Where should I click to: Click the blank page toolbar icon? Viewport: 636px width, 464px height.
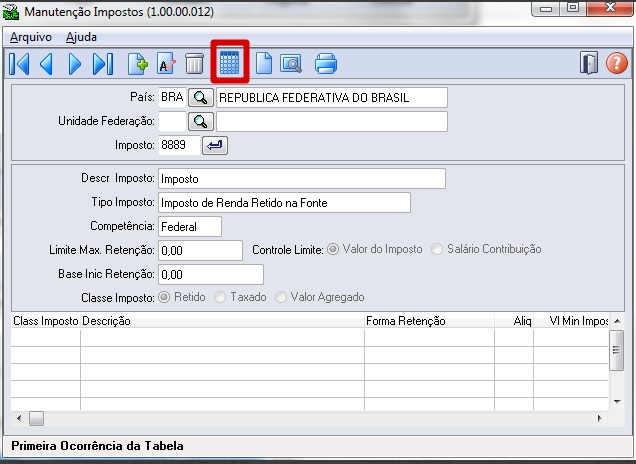pyautogui.click(x=264, y=64)
